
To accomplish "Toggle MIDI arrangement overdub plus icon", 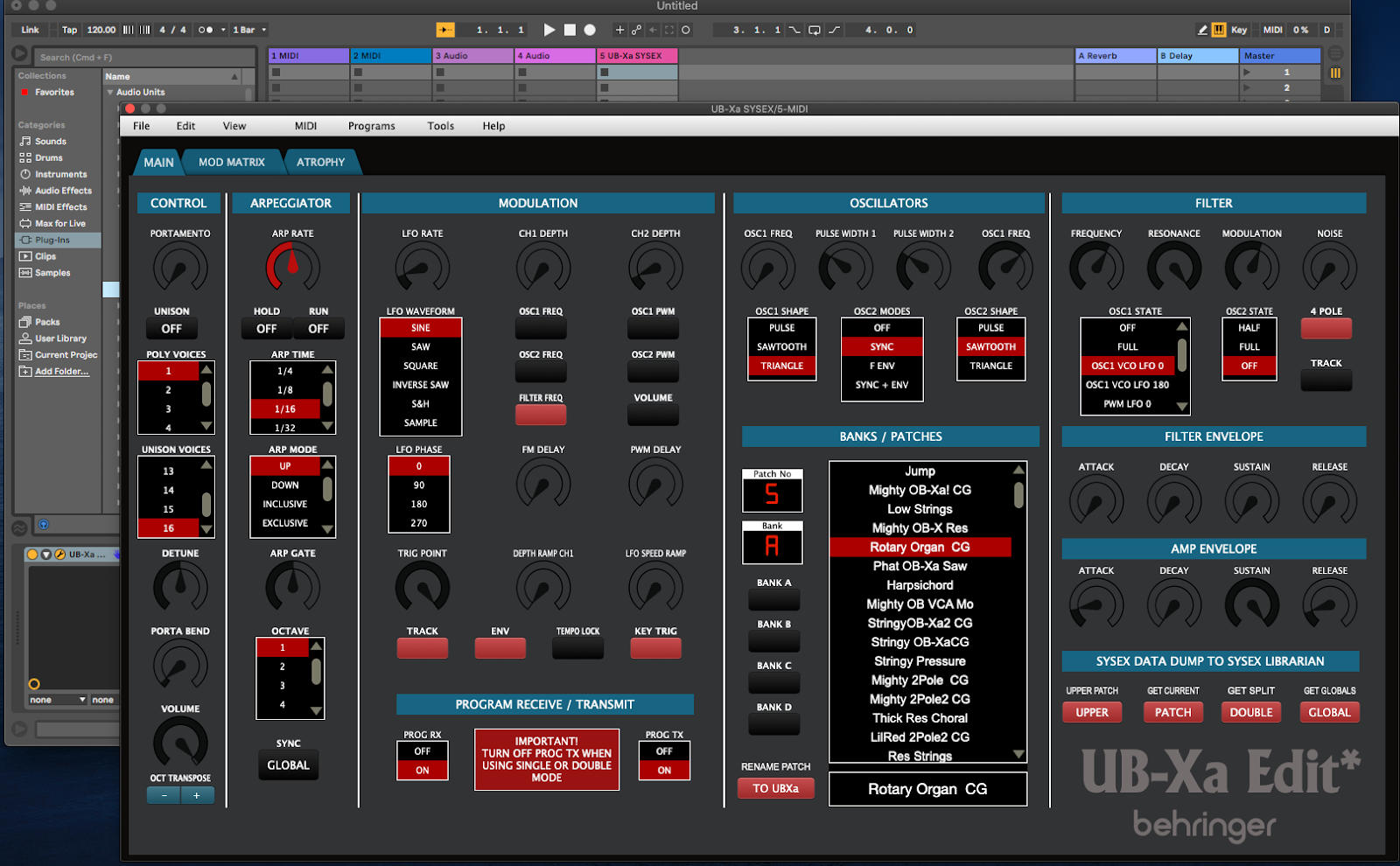I will tap(619, 30).
